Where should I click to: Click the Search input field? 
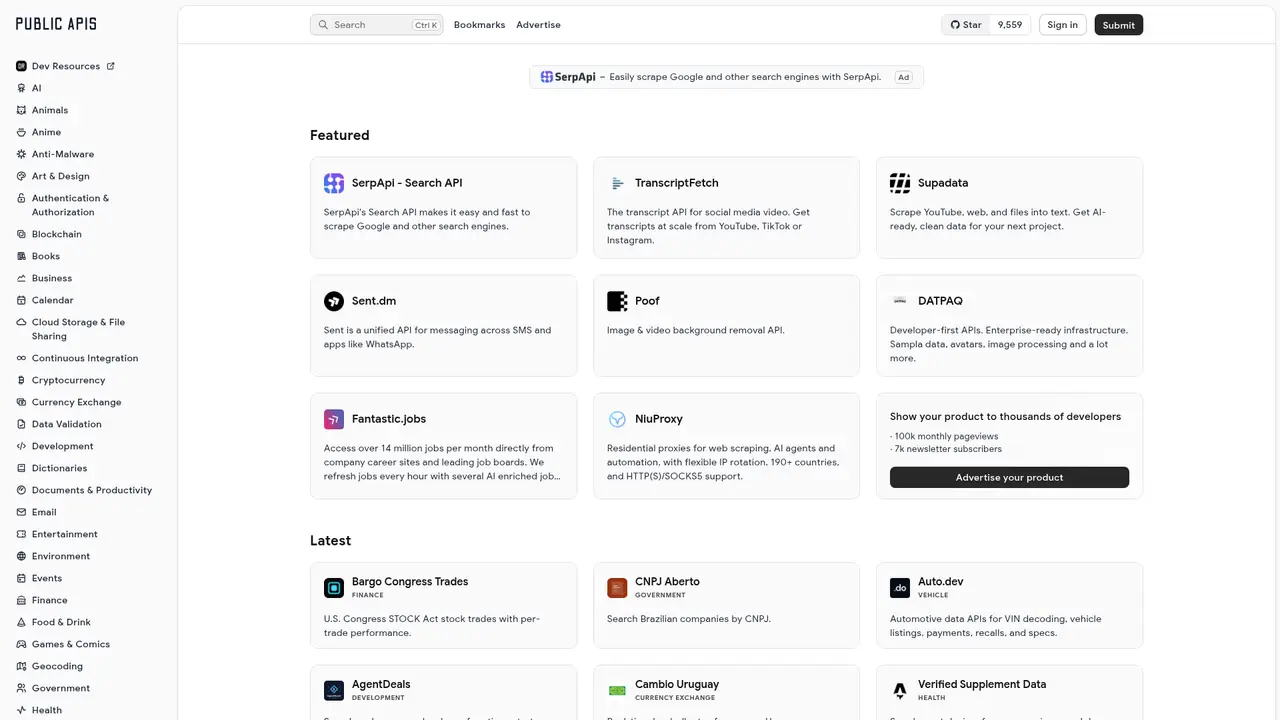376,25
